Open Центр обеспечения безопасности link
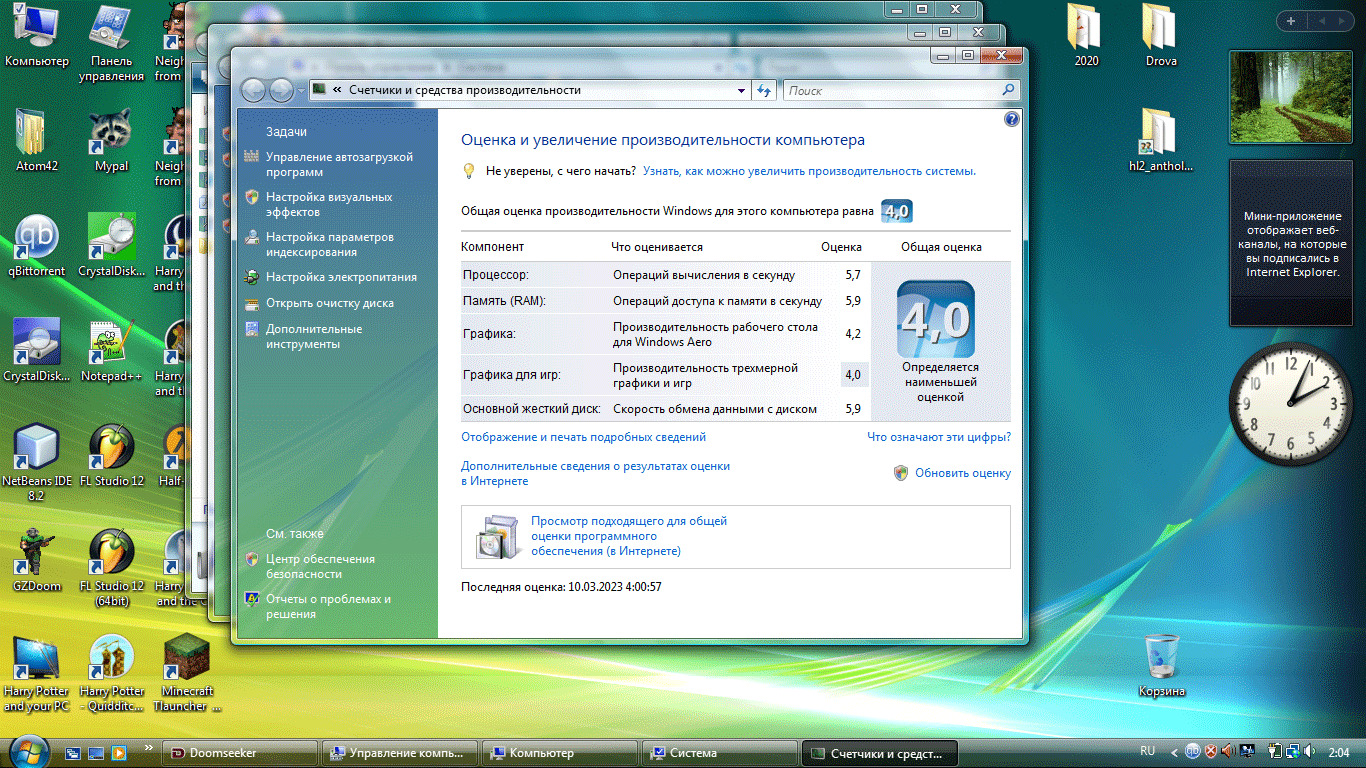This screenshot has height=768, width=1366. click(x=320, y=566)
